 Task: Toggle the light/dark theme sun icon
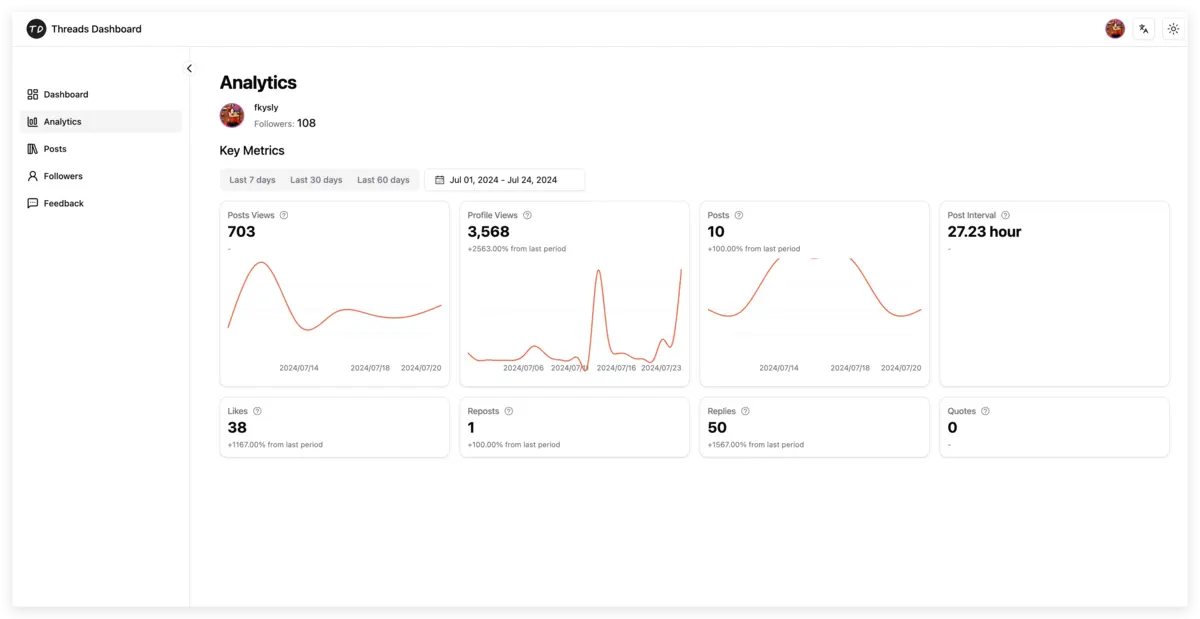click(x=1173, y=29)
